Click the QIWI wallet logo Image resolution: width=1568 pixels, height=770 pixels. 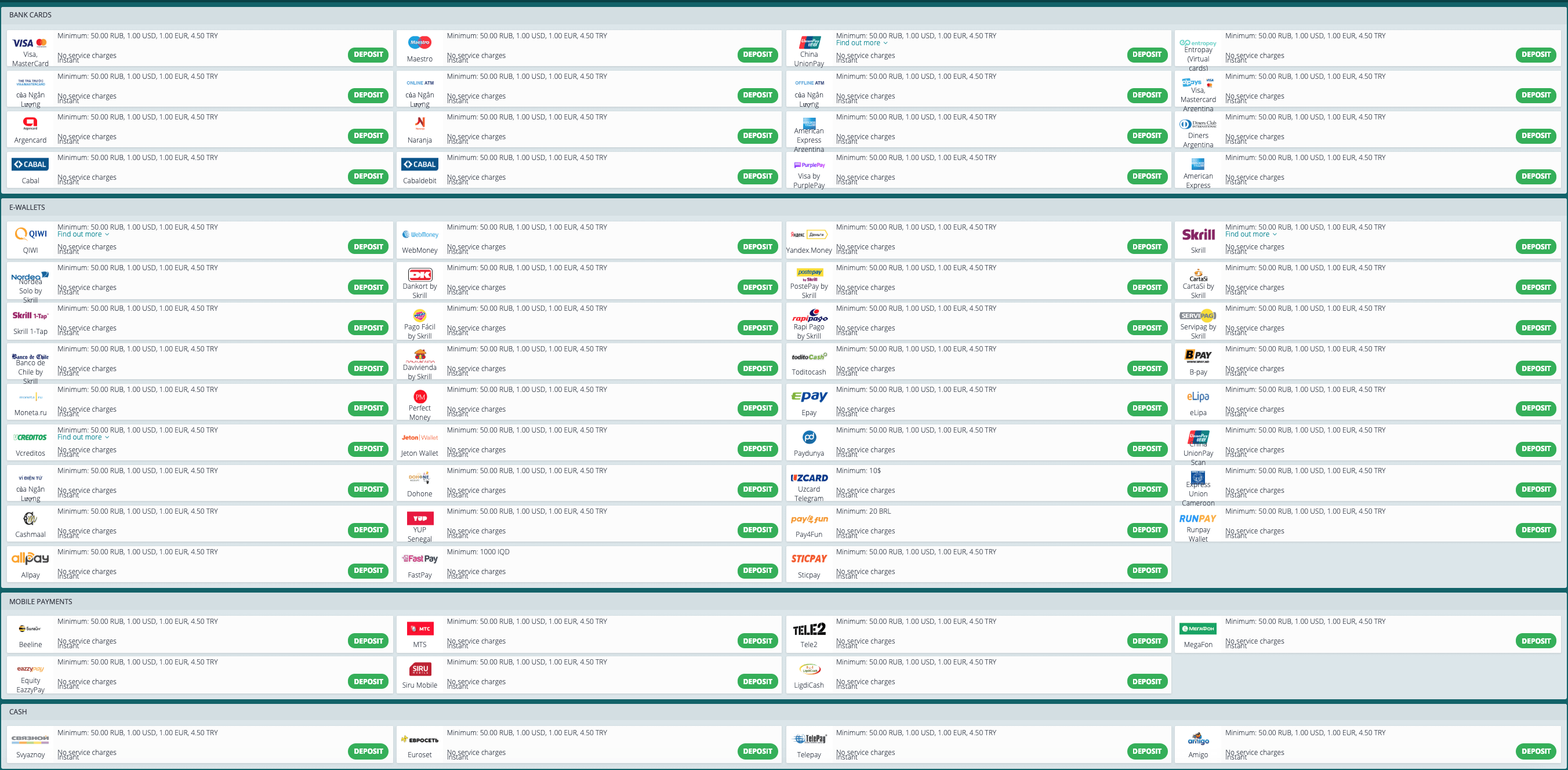tap(30, 234)
